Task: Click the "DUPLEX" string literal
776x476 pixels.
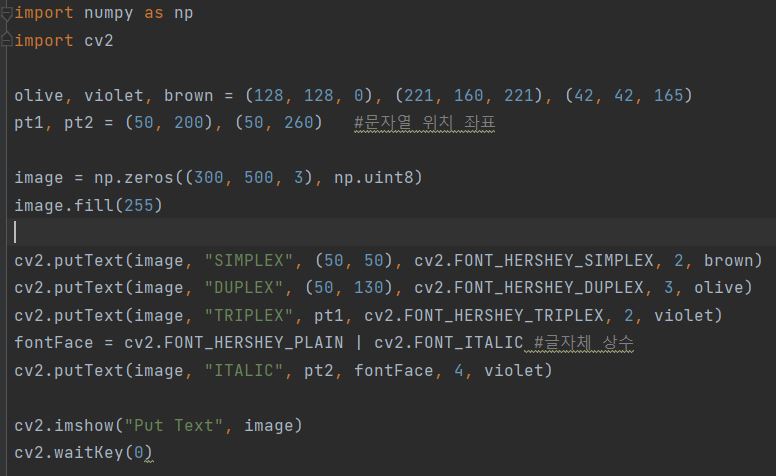Action: [243, 287]
